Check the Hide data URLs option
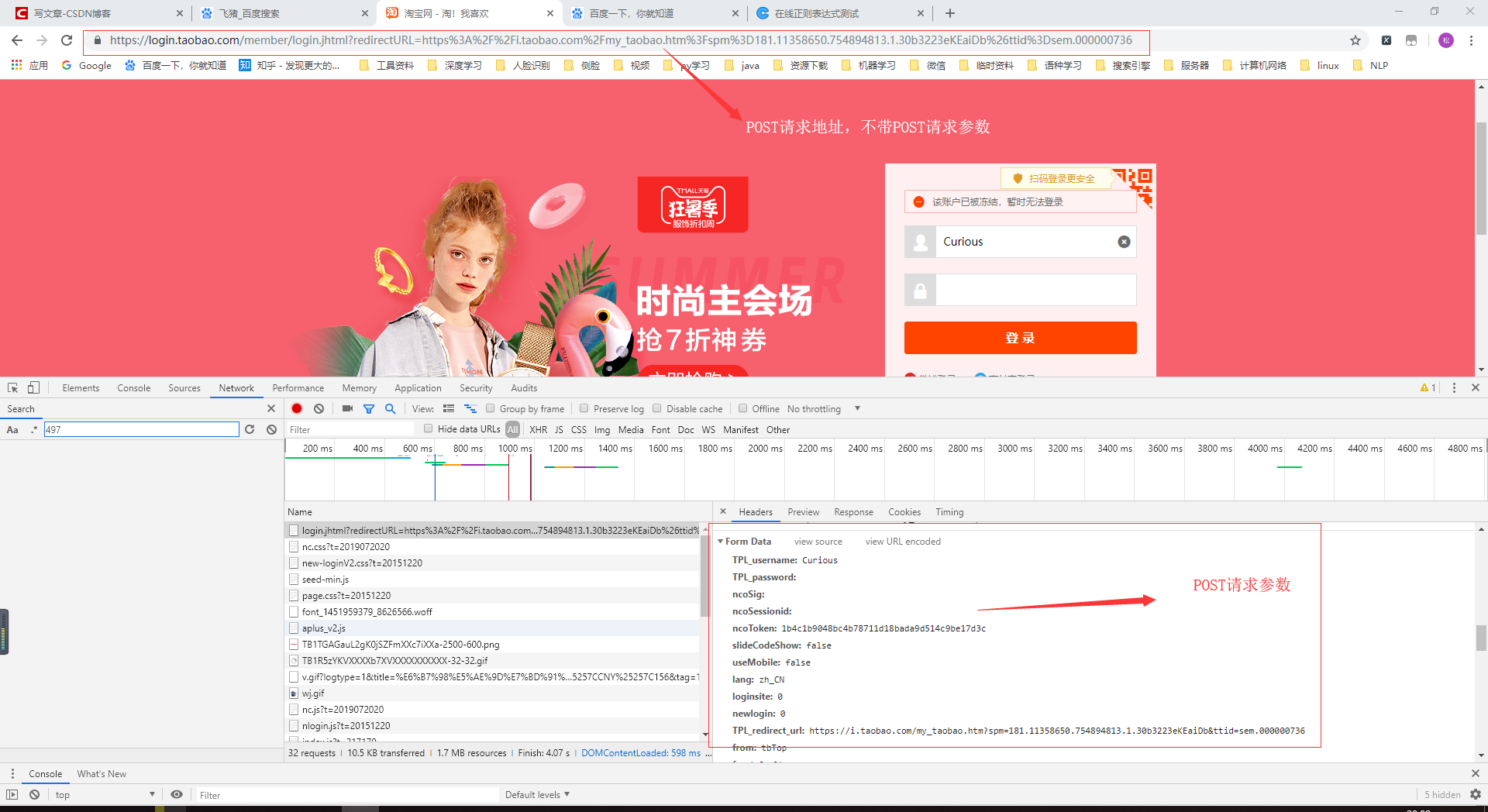This screenshot has height=812, width=1488. coord(429,428)
